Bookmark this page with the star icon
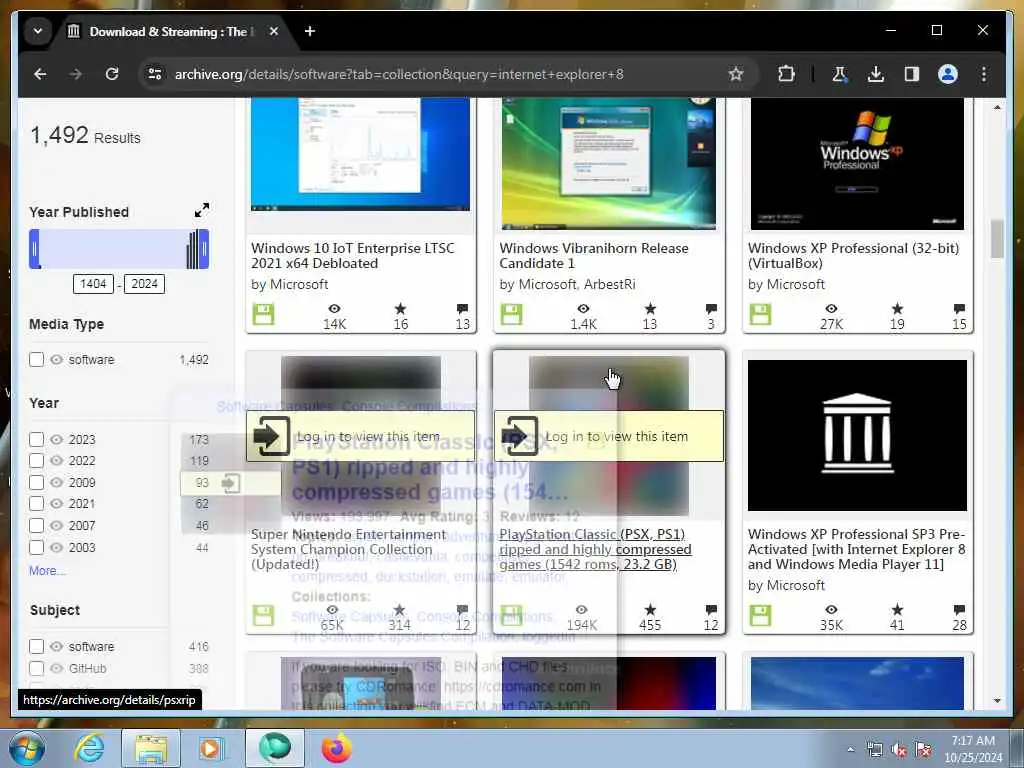Viewport: 1024px width, 768px height. click(736, 74)
